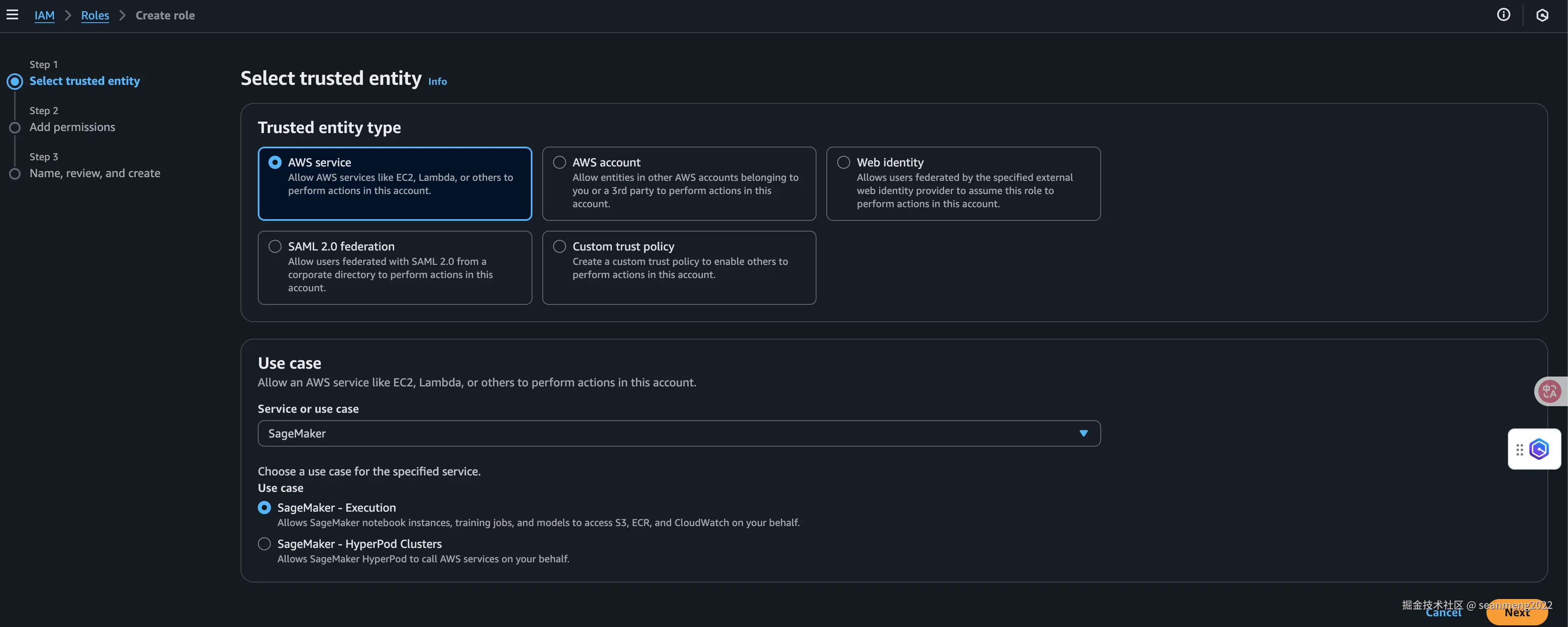This screenshot has width=1568, height=627.
Task: Click the Cancel button
Action: point(1443,613)
